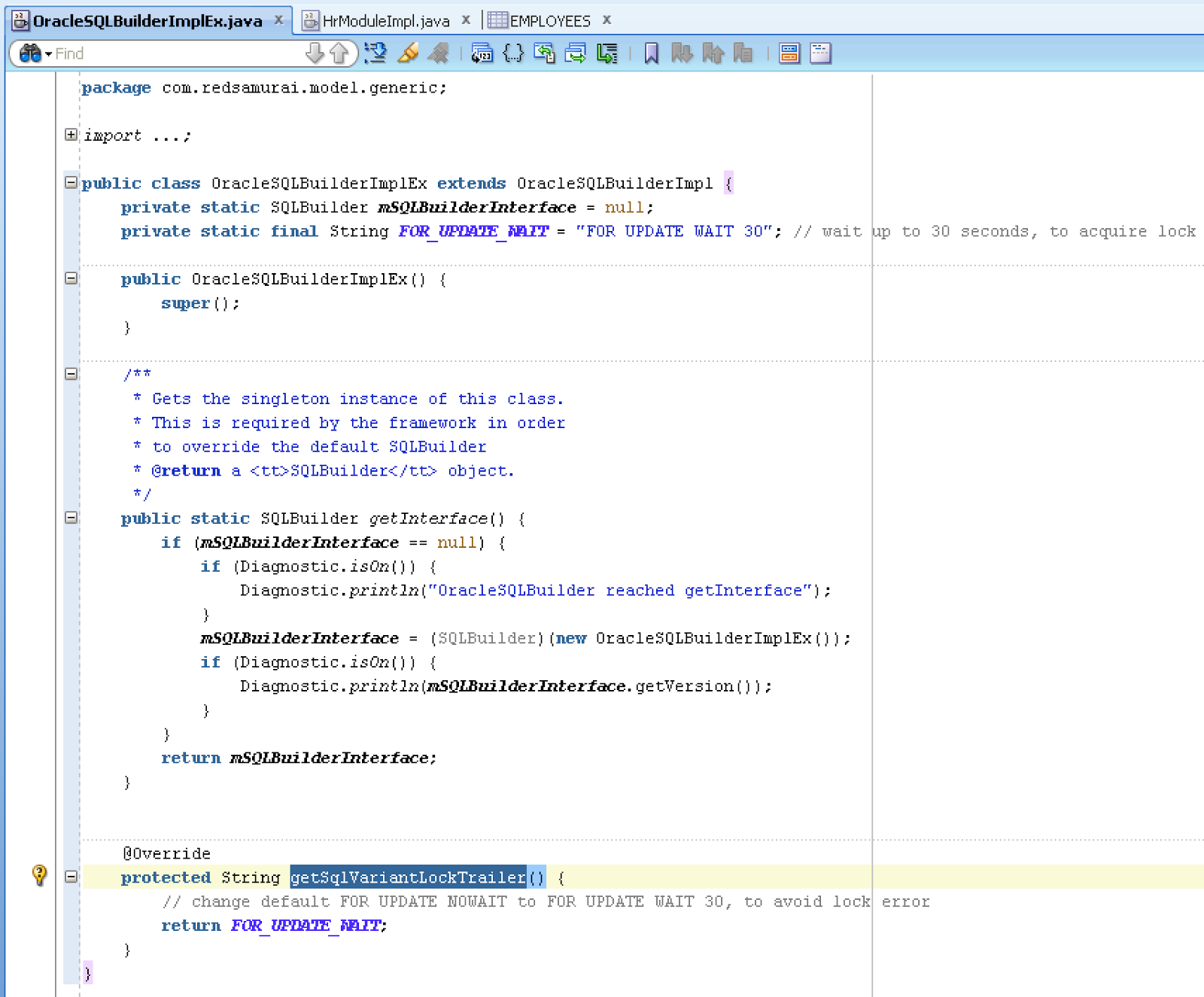Click the Go to Last Edit icon

[606, 53]
